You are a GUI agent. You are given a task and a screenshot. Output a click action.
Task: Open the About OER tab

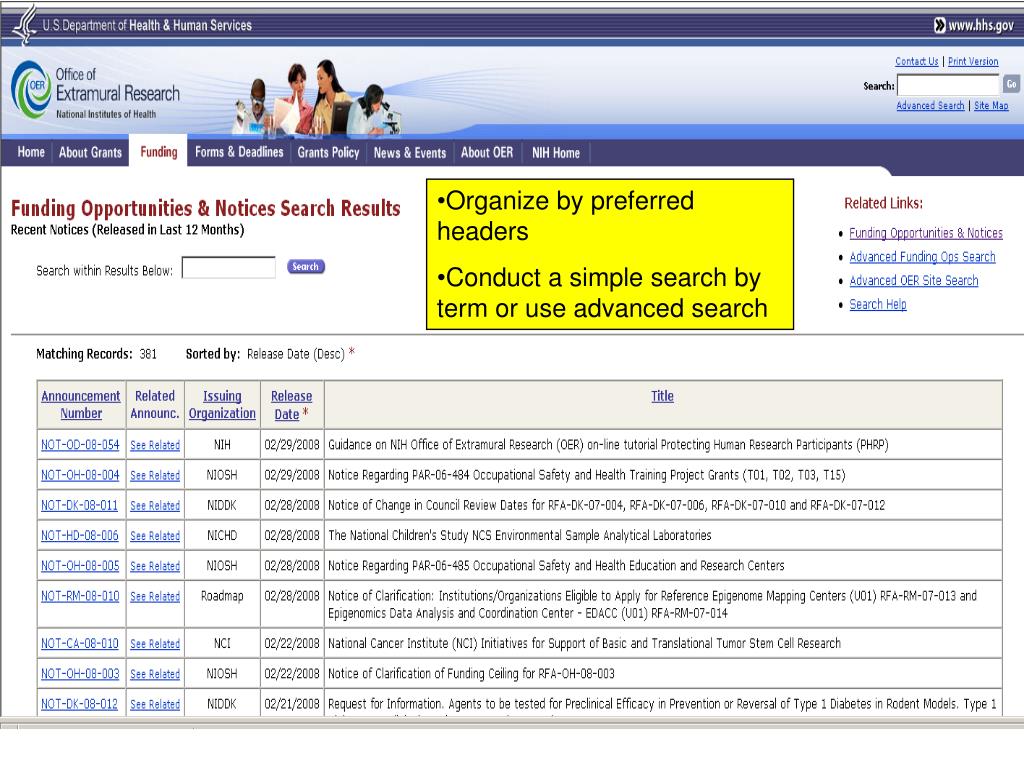point(487,152)
